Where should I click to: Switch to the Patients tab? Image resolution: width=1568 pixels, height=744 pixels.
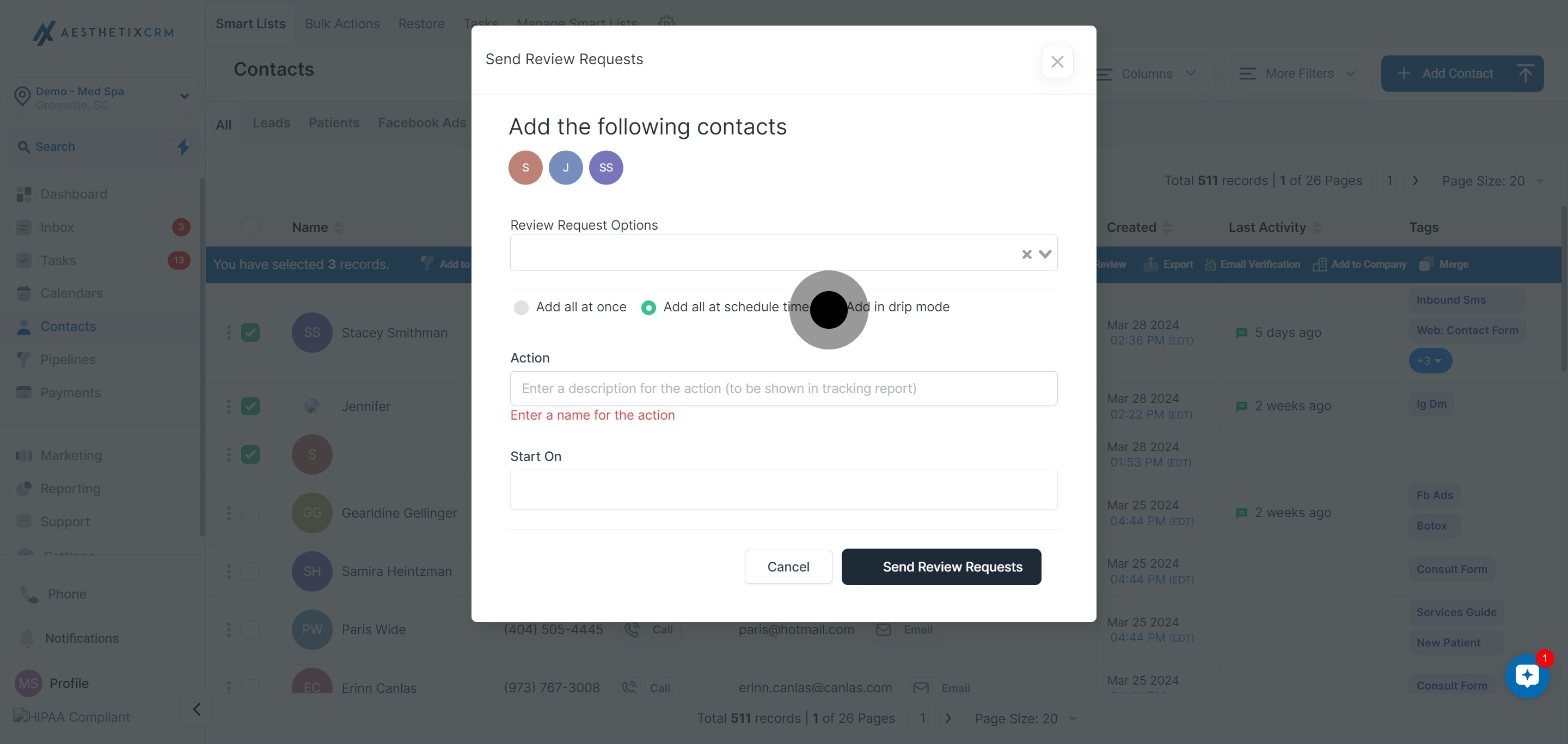point(334,122)
